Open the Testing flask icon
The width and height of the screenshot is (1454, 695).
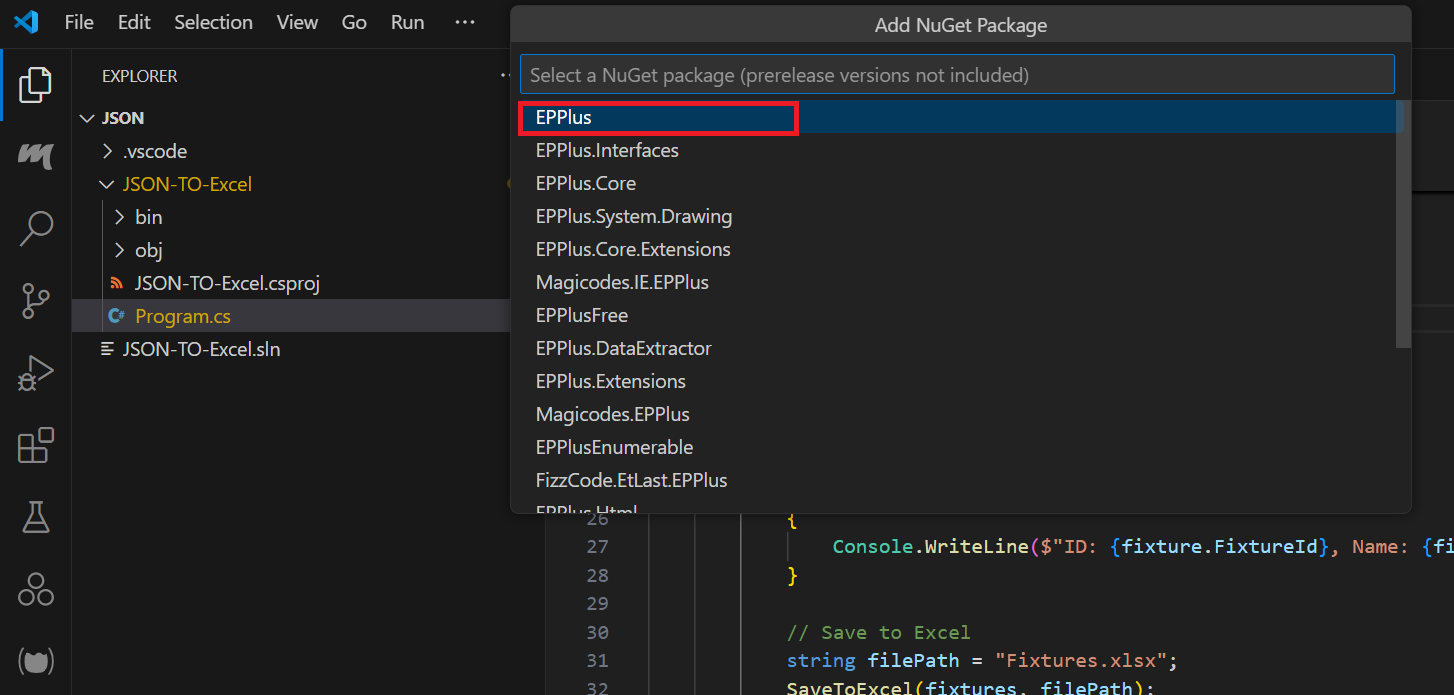point(36,517)
